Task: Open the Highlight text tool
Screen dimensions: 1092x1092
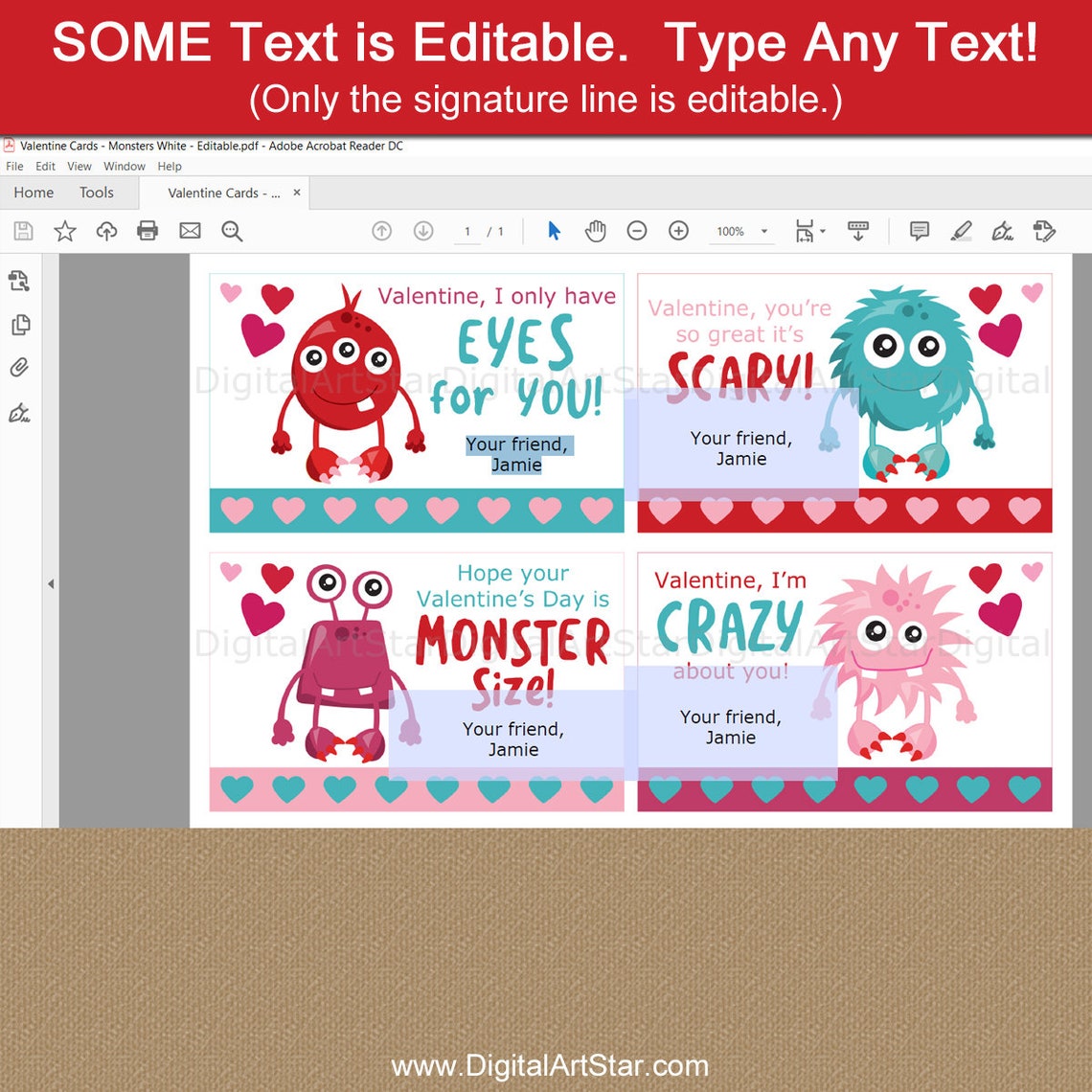Action: click(963, 231)
